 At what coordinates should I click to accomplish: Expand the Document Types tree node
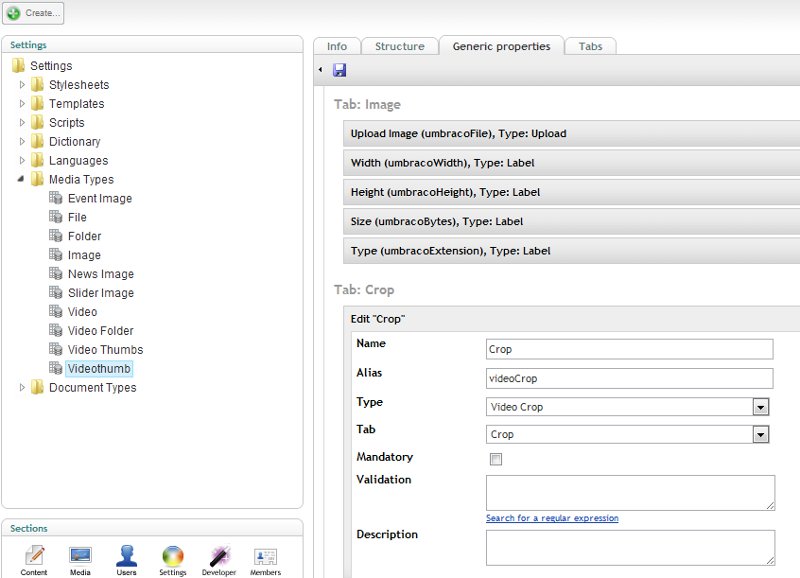point(22,388)
